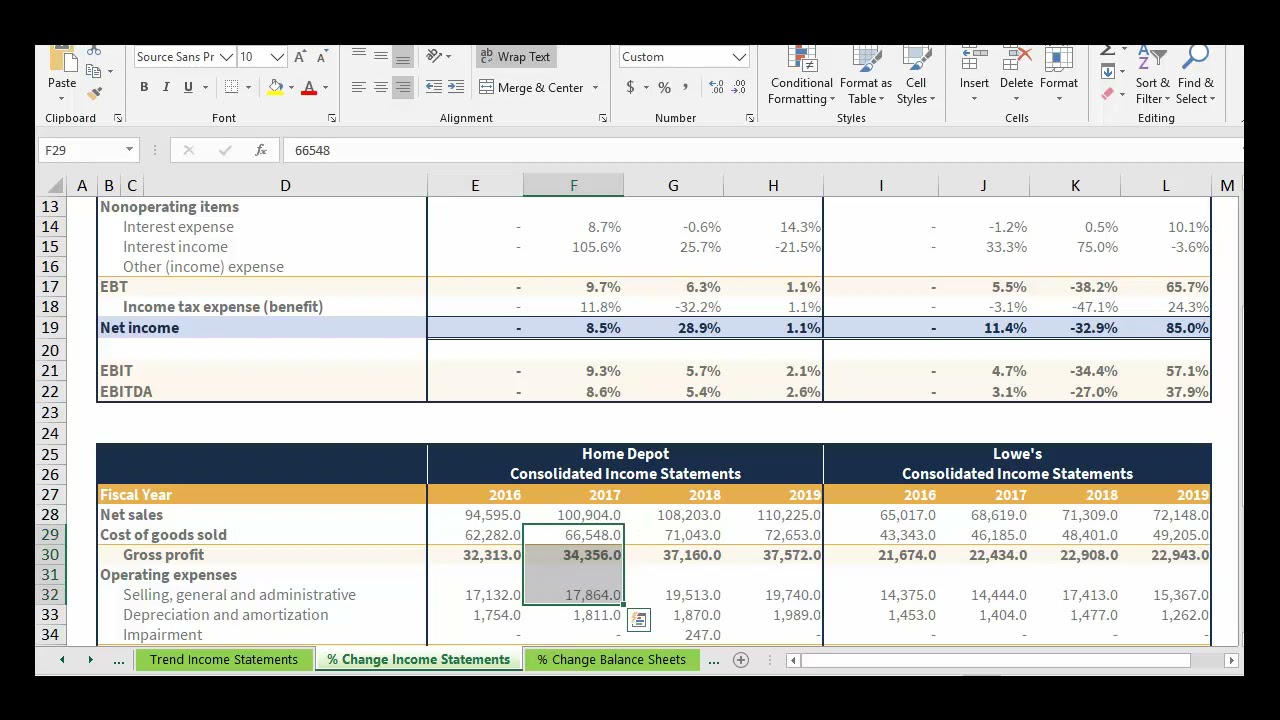Set Bottom Align vertical alignment
The width and height of the screenshot is (1280, 720).
pos(402,57)
